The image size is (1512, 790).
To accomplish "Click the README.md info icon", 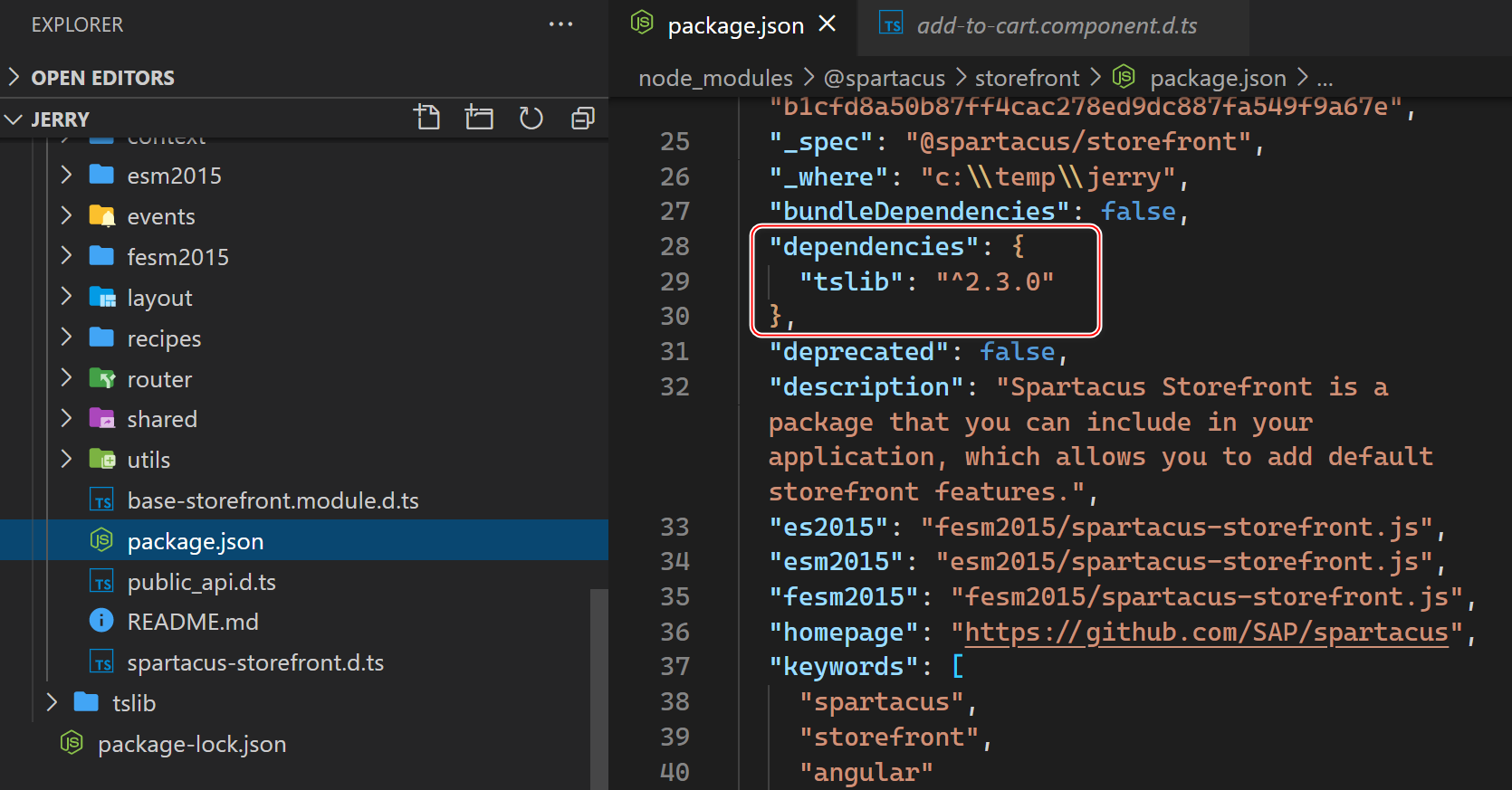I will [x=101, y=621].
